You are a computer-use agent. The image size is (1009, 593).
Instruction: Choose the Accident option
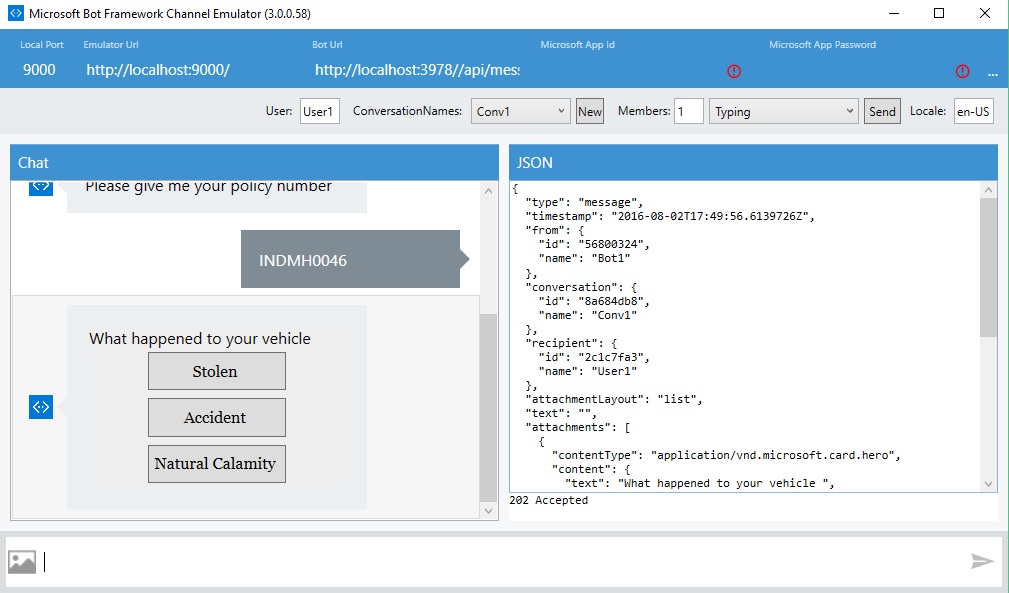(x=217, y=417)
